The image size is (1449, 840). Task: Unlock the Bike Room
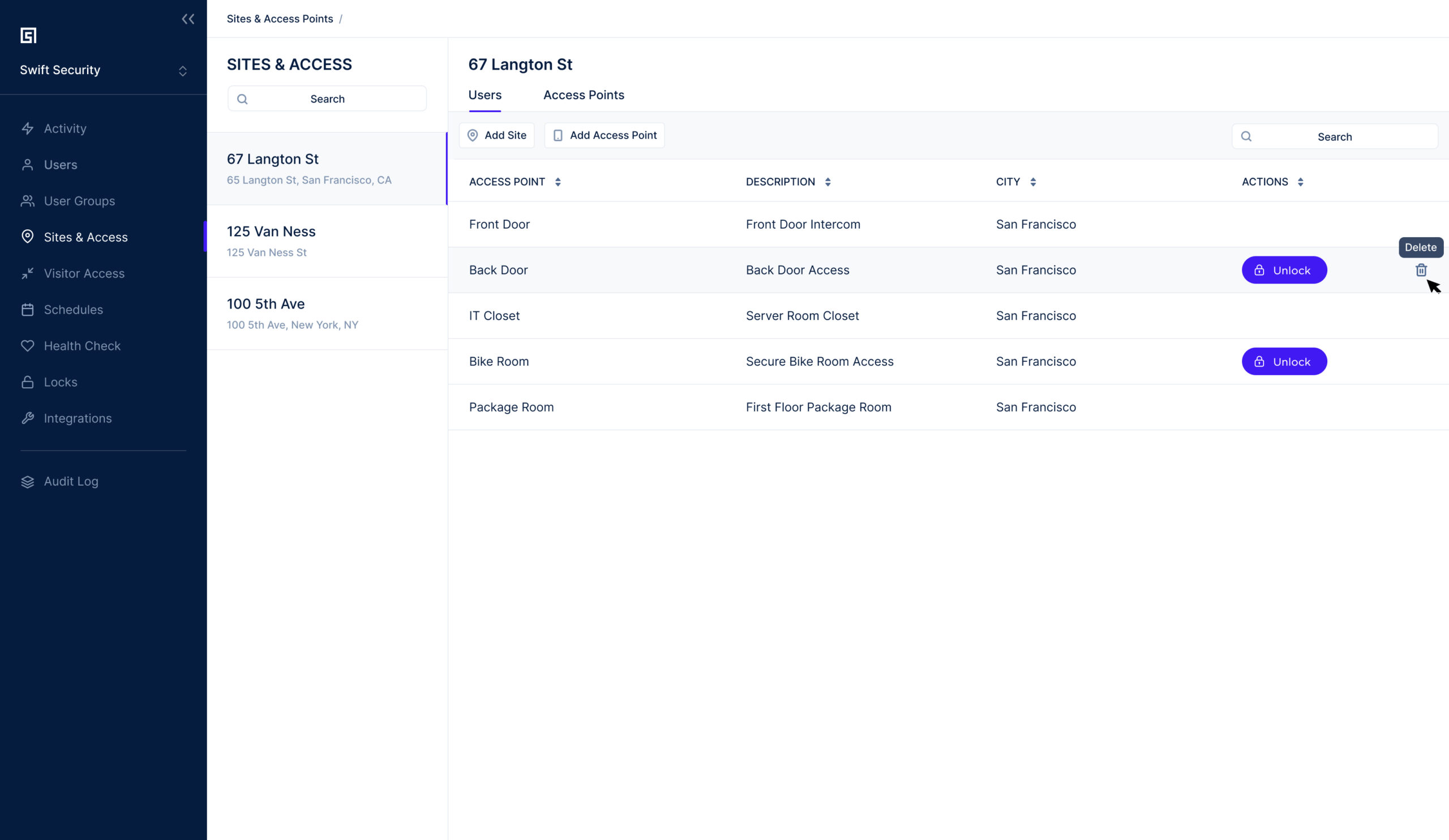pyautogui.click(x=1284, y=362)
